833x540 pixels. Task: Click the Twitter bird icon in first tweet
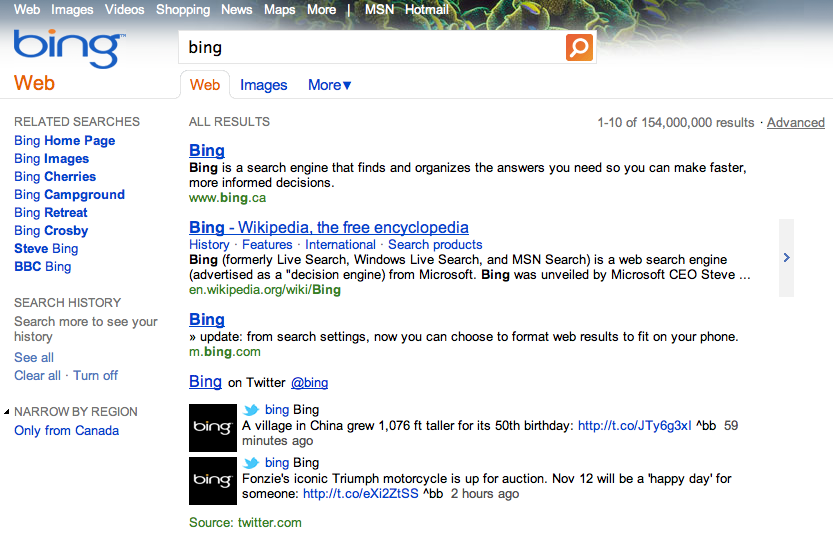coord(251,409)
